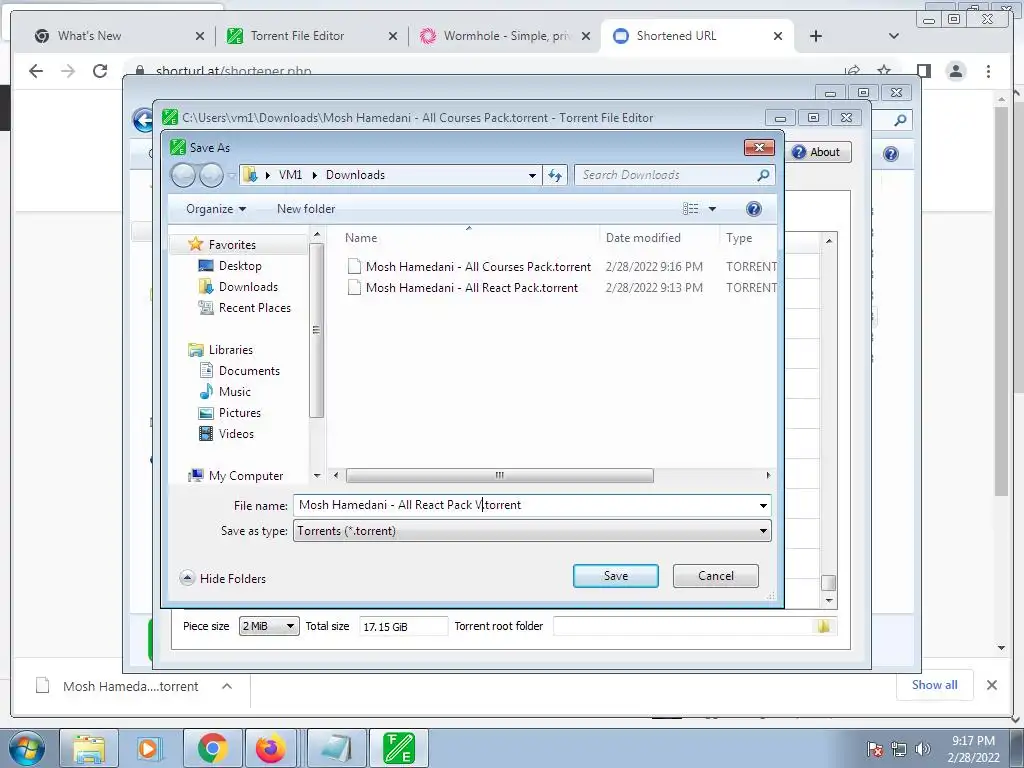Collapse the dialog with Hide Folders
1024x768 pixels.
[223, 579]
